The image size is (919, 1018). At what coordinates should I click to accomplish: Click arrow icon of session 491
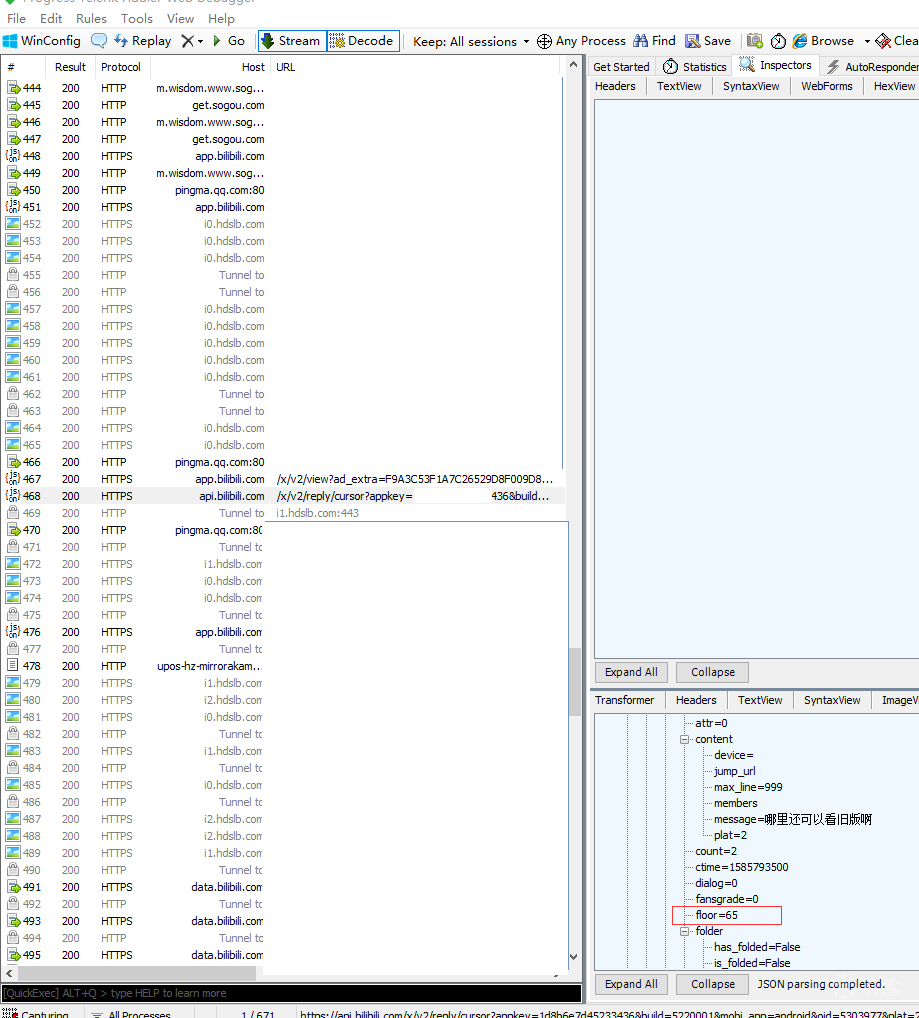click(x=14, y=887)
